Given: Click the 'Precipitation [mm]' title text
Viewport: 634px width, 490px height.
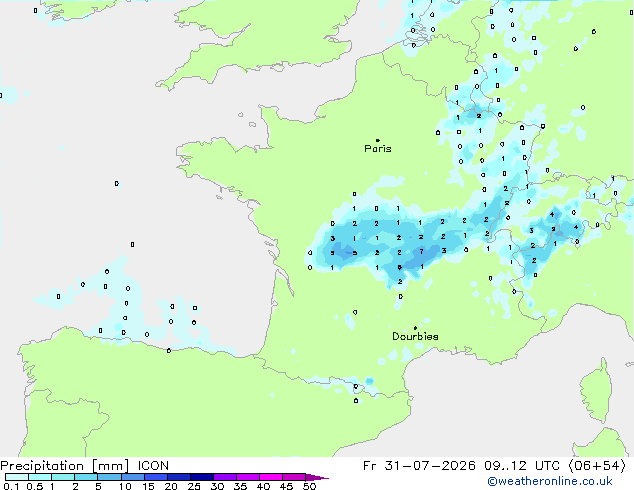Looking at the screenshot, I should (x=65, y=466).
